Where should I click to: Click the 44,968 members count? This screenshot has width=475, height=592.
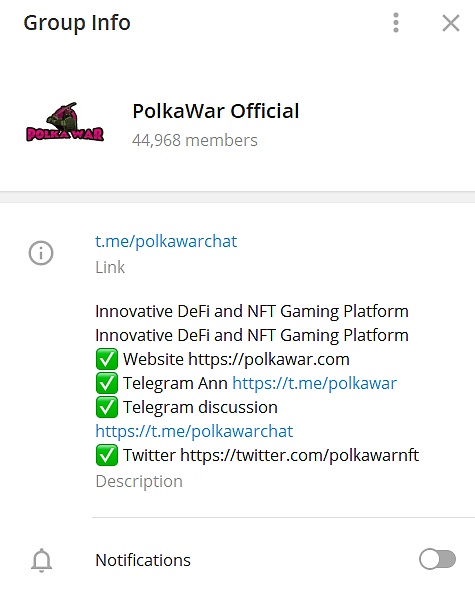pos(195,140)
